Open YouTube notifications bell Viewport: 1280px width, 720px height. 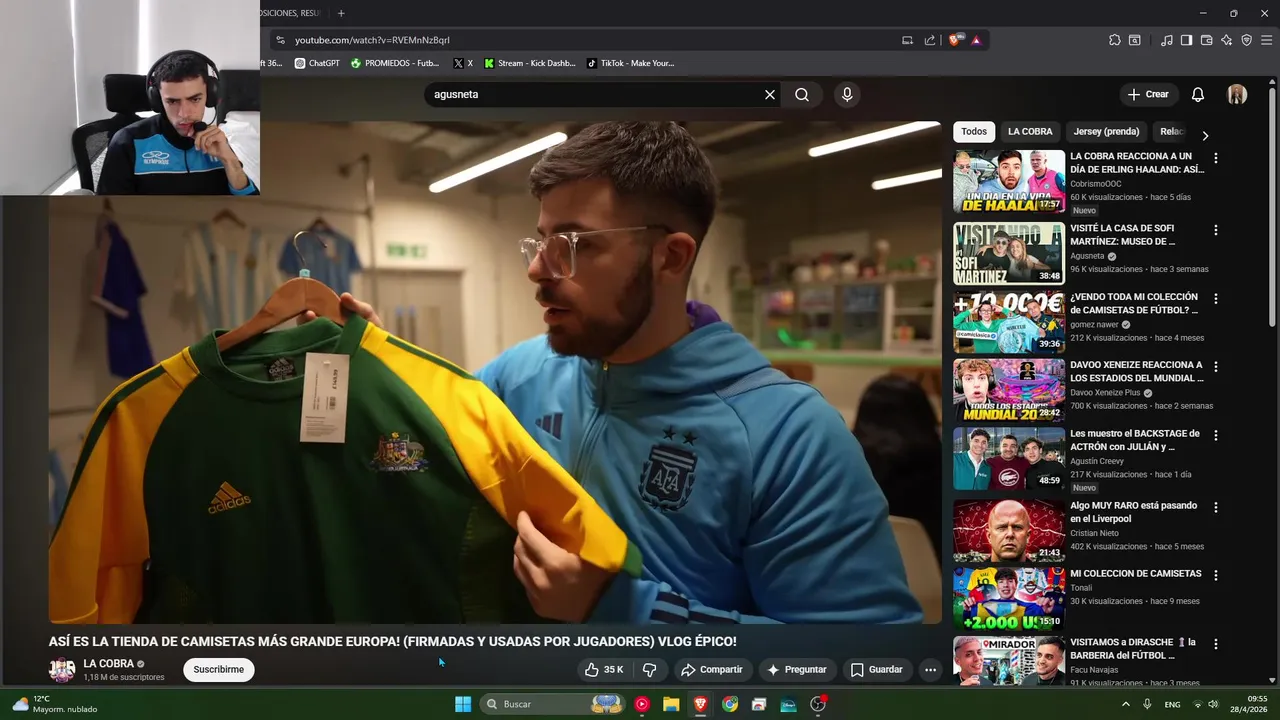[1197, 95]
